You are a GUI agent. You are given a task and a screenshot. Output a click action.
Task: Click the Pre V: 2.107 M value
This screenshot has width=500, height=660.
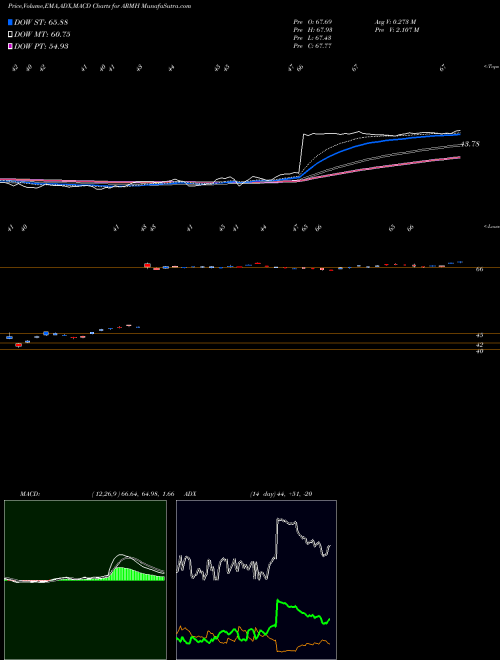(x=396, y=30)
